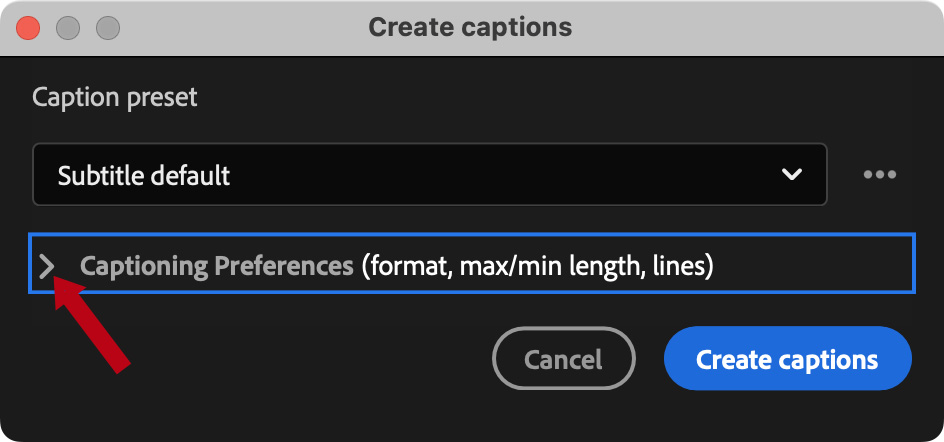Click the arrowhead tip of the red annotation
944x442 pixels.
pyautogui.click(x=56, y=283)
